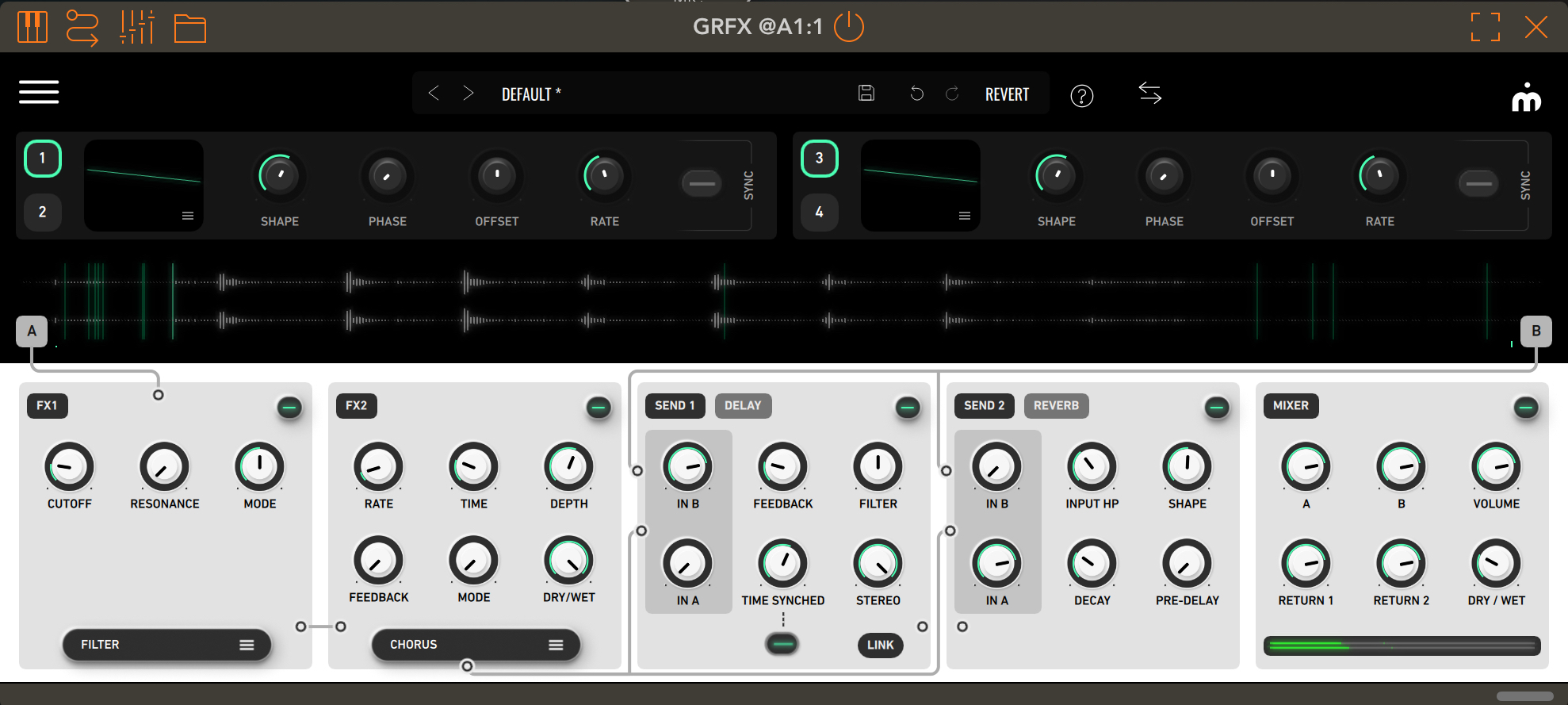The image size is (1568, 705).
Task: Open the mixer faders icon
Action: pyautogui.click(x=136, y=28)
